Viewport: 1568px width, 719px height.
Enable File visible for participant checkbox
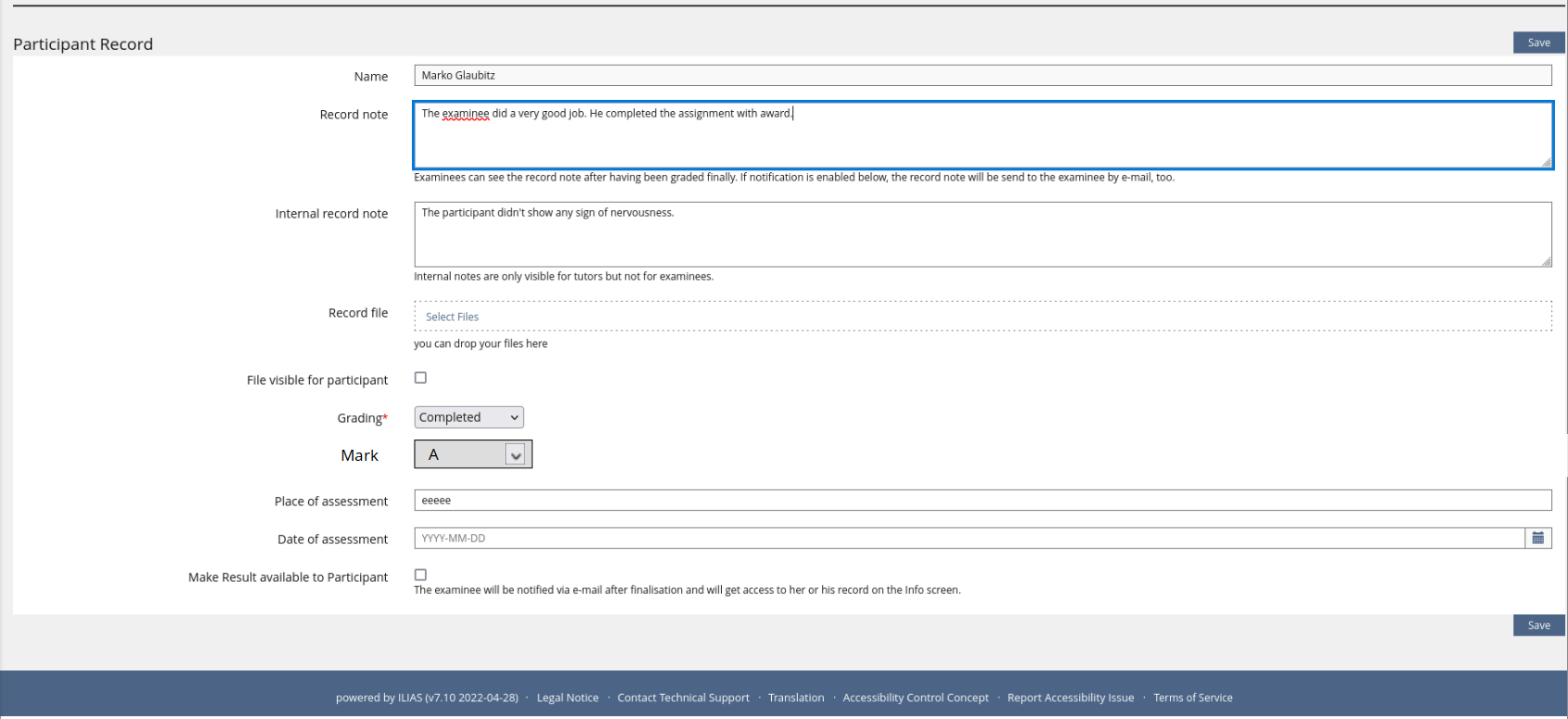pyautogui.click(x=420, y=378)
